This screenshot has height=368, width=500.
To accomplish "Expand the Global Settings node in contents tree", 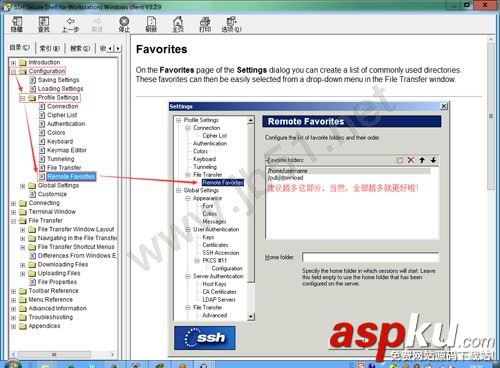I will coord(23,186).
